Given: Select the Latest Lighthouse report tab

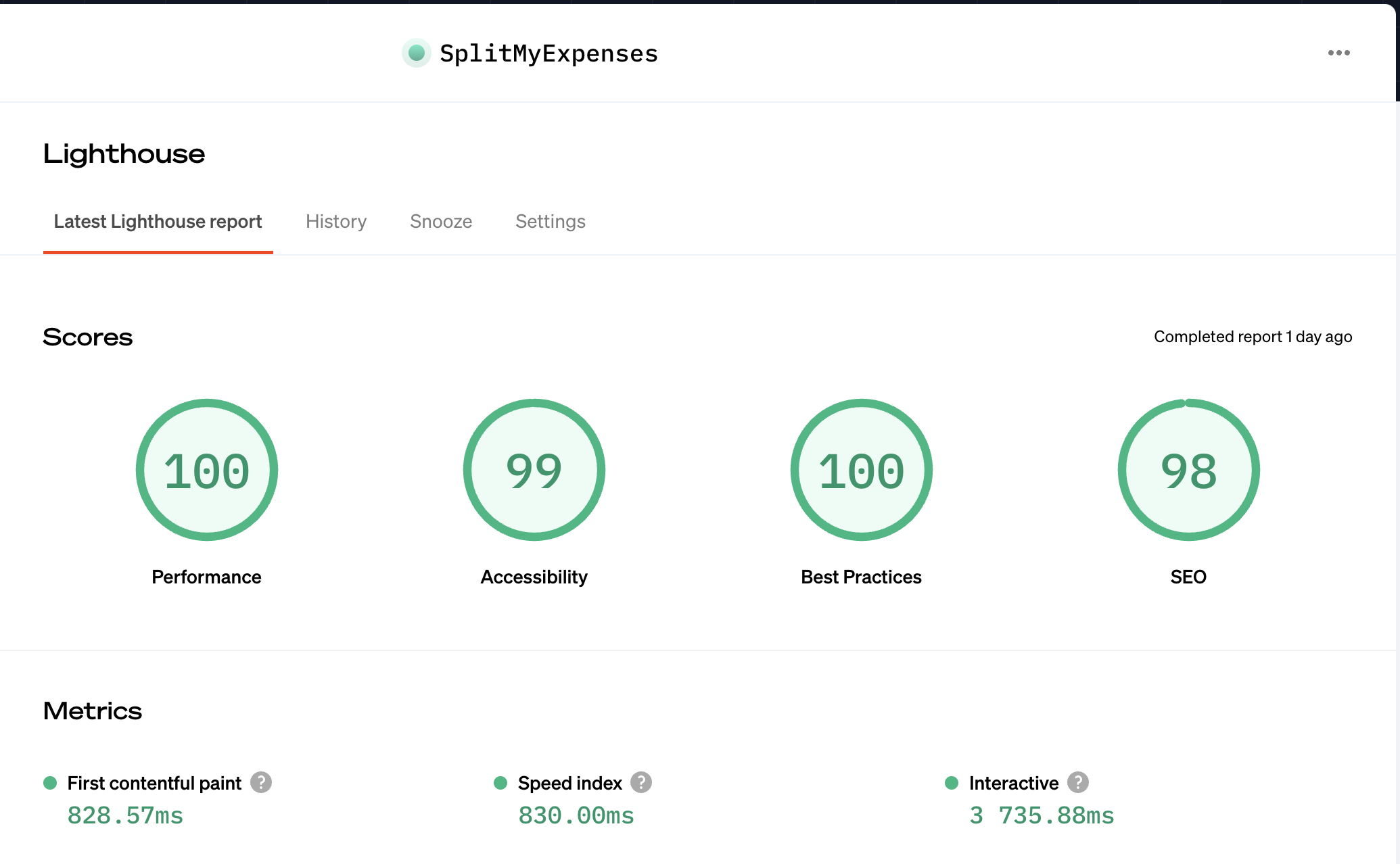Looking at the screenshot, I should (x=158, y=222).
